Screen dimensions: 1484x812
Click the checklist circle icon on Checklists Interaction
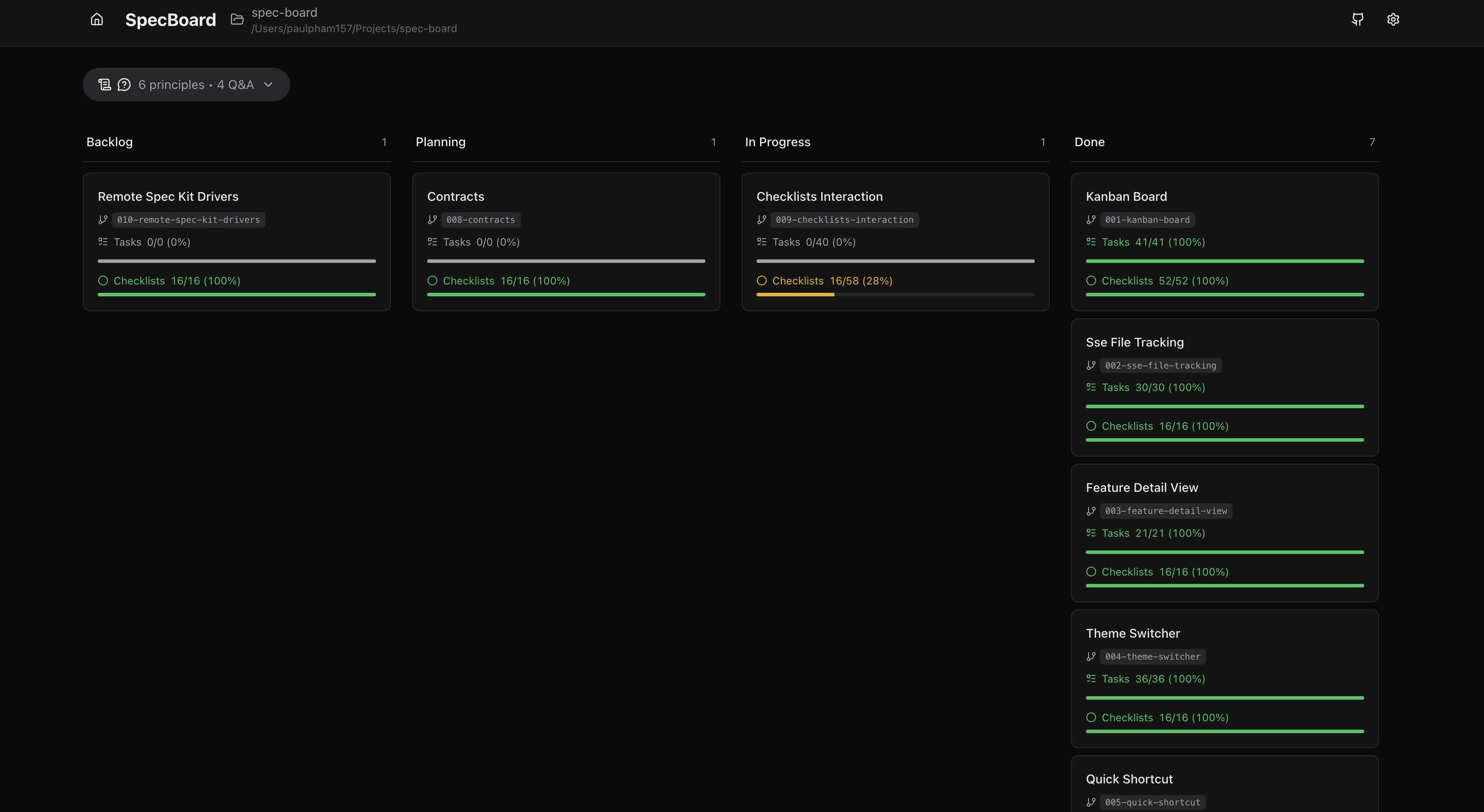pos(761,281)
